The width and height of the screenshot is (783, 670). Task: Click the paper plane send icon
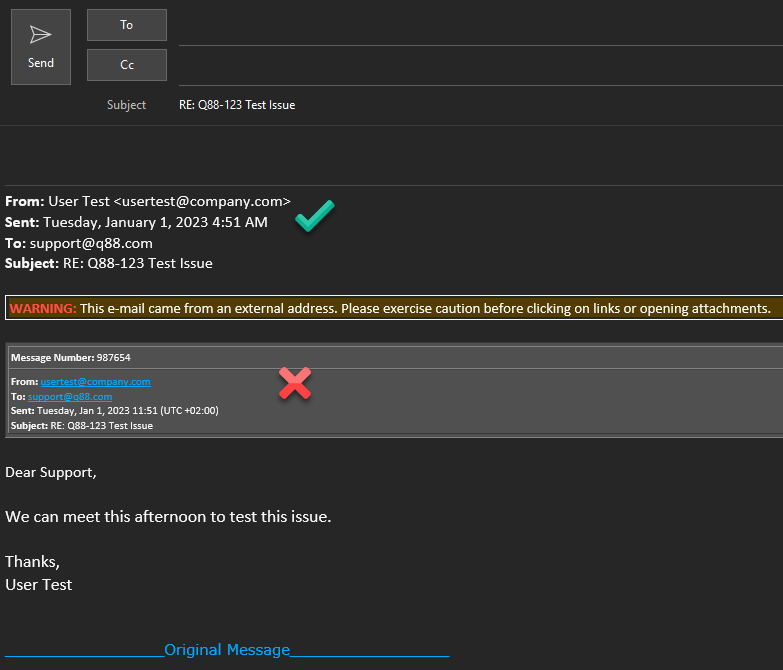(x=41, y=35)
